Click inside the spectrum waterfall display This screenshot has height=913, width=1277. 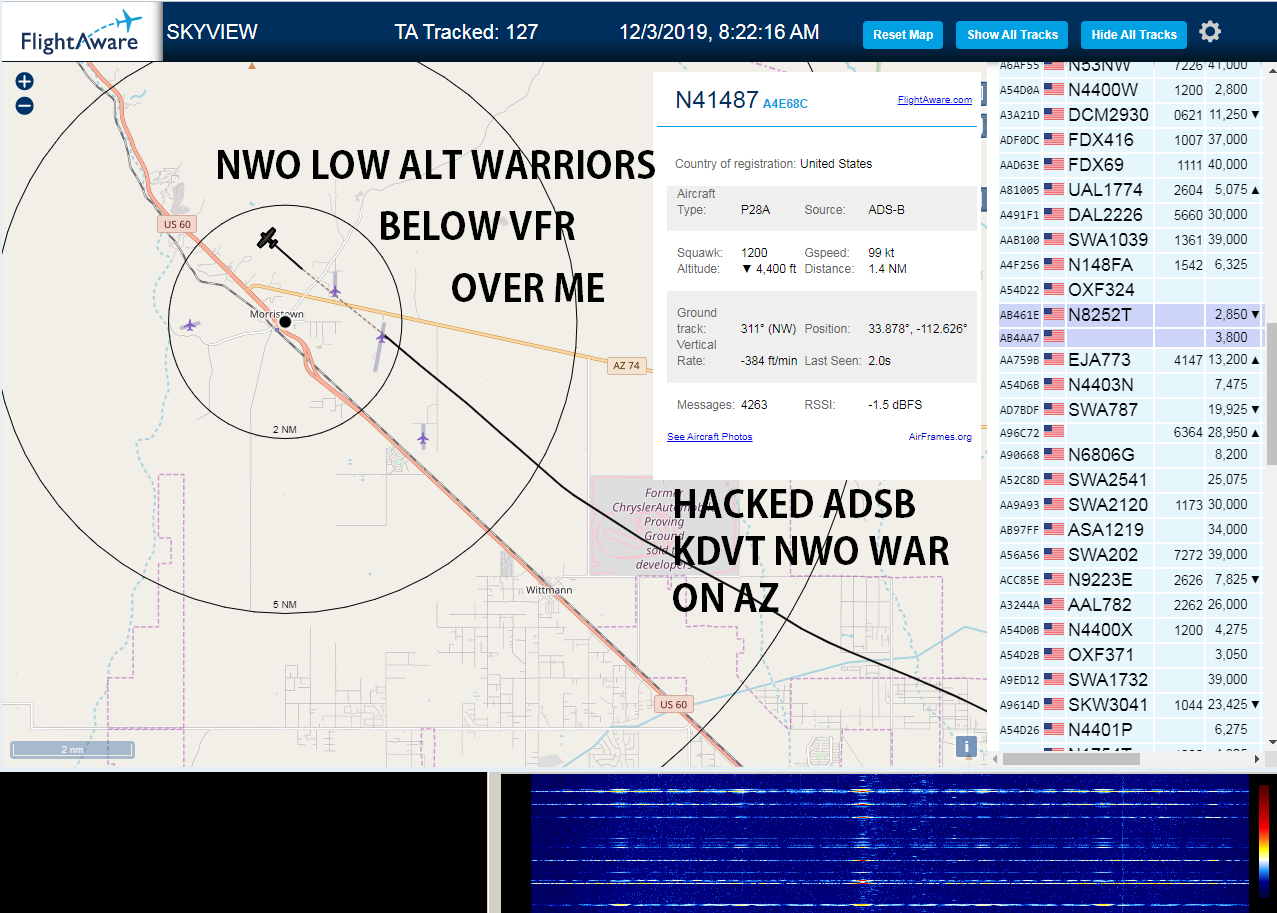click(x=890, y=843)
